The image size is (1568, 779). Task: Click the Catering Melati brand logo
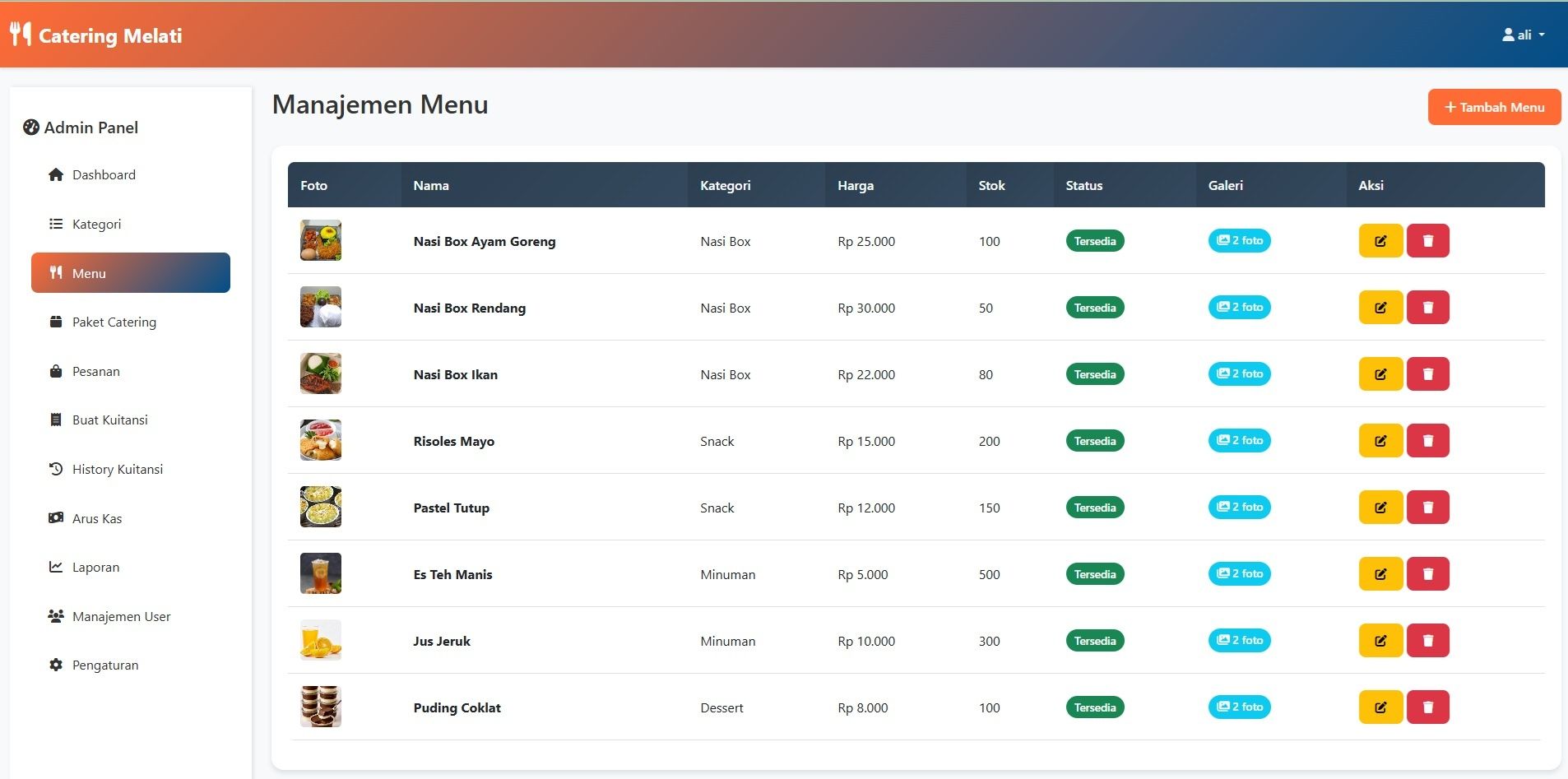coord(97,35)
